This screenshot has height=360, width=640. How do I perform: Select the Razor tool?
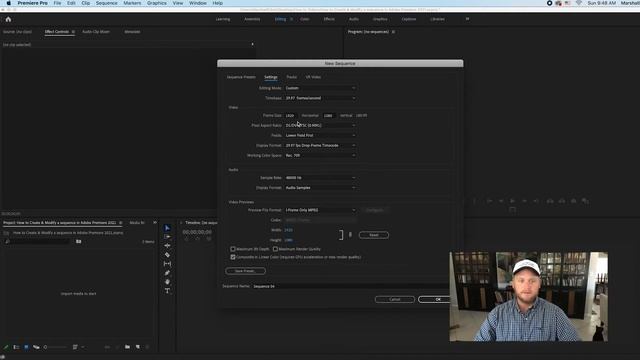(167, 255)
